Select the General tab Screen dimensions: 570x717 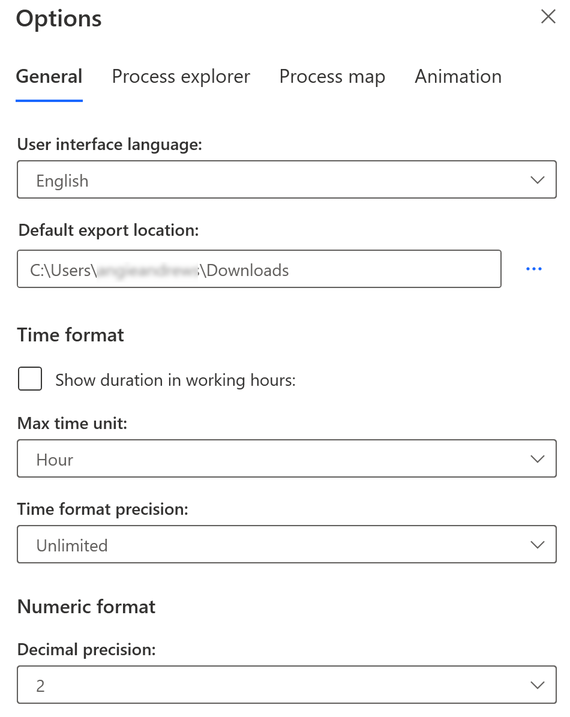point(49,76)
